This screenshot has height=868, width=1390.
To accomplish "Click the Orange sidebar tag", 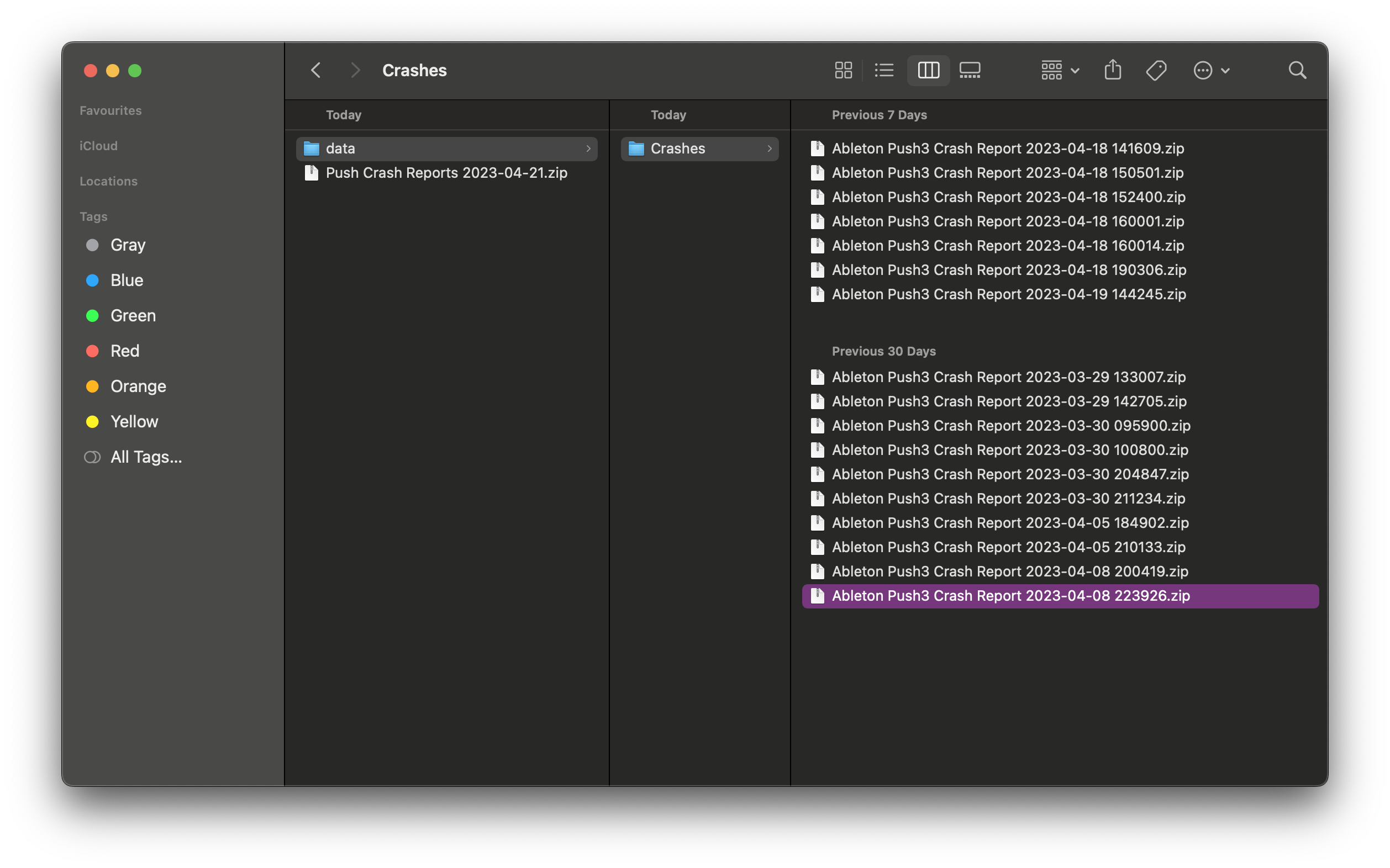I will click(x=138, y=387).
